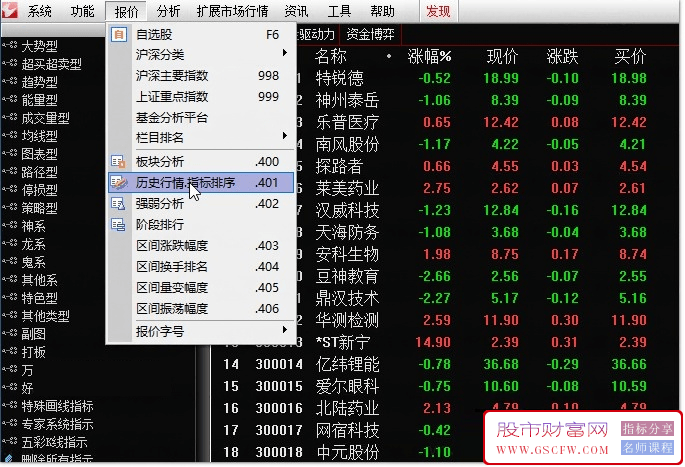Select 打板 in indicator tree
Screen dimensions: 685x467
[x=33, y=352]
